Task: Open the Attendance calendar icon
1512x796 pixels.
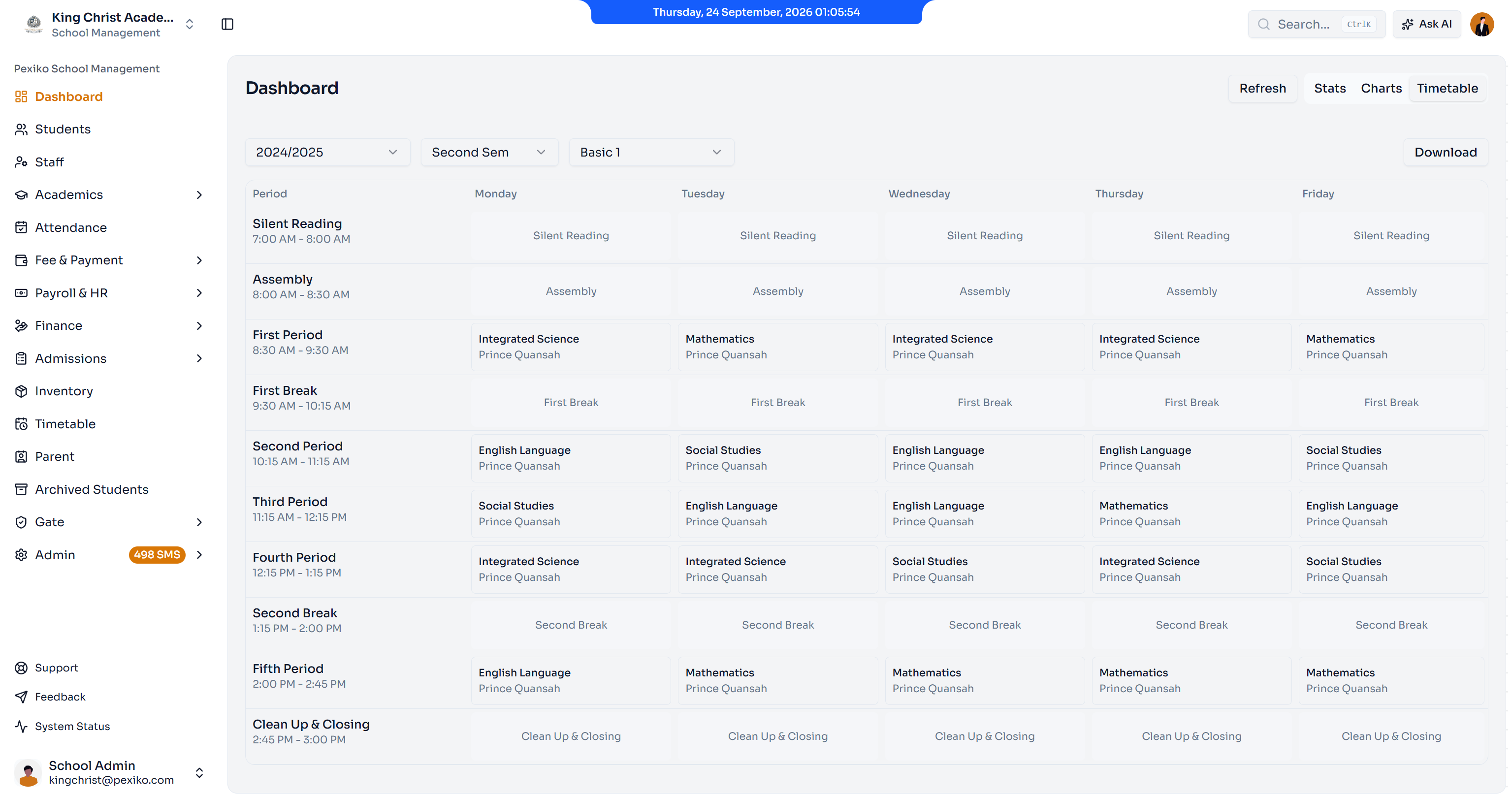Action: pyautogui.click(x=21, y=227)
